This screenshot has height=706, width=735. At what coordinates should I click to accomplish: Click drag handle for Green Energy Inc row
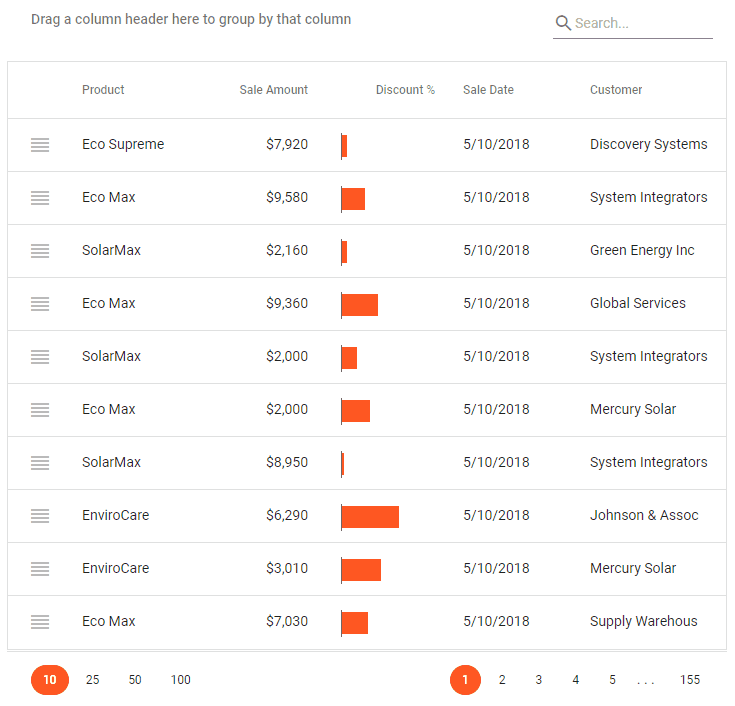(x=40, y=251)
